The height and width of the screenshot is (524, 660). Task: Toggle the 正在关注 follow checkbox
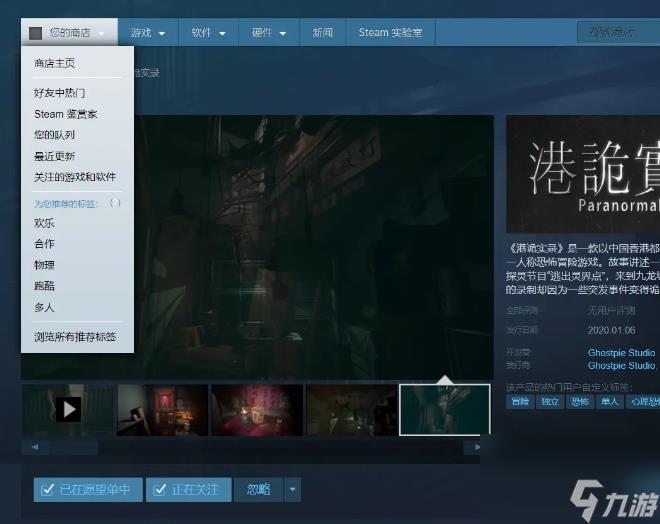(188, 489)
